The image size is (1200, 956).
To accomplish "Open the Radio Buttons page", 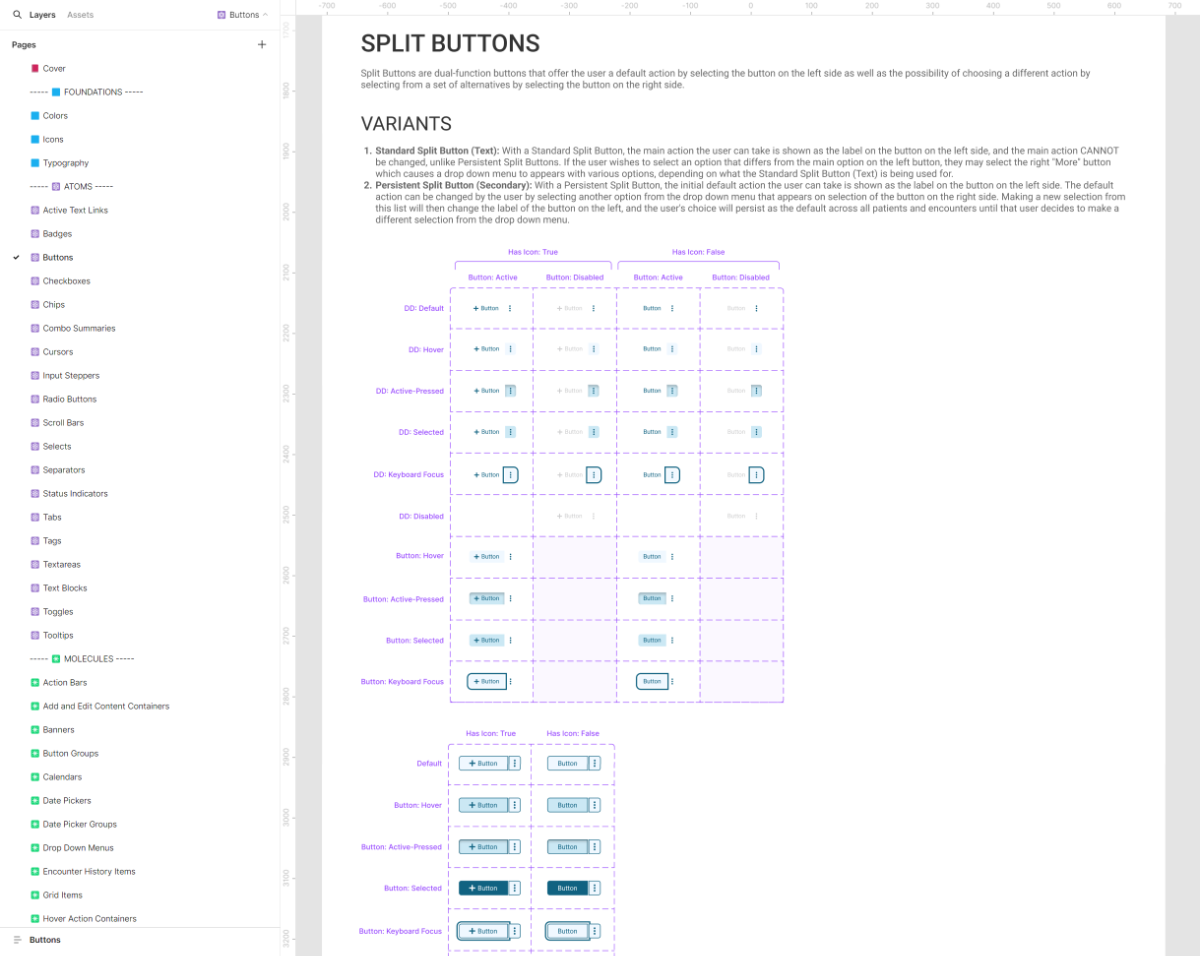I will click(69, 399).
